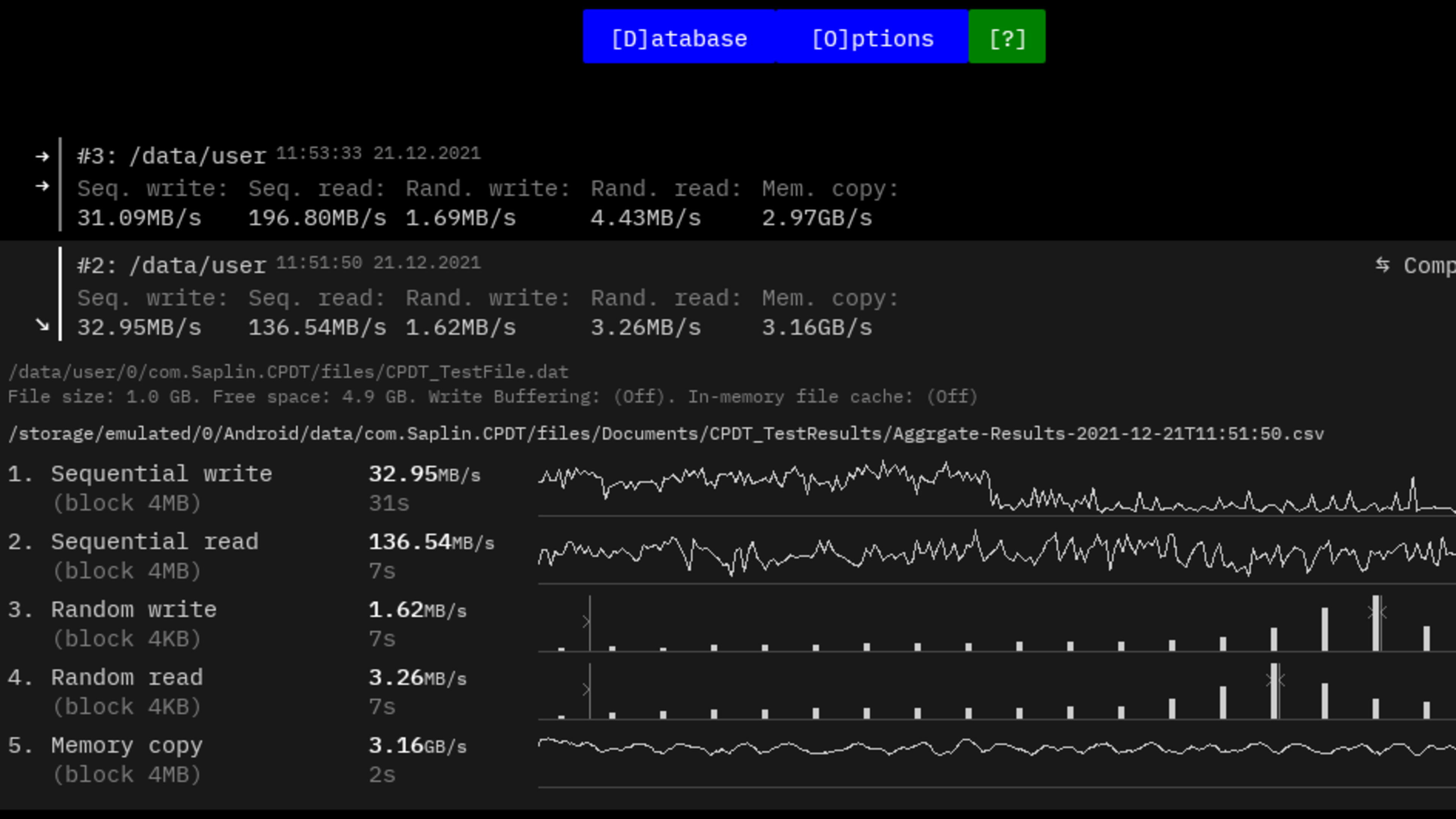Screen dimensions: 1456x819
Task: Toggle In-memory file cache (Off) setting
Action: tap(952, 397)
